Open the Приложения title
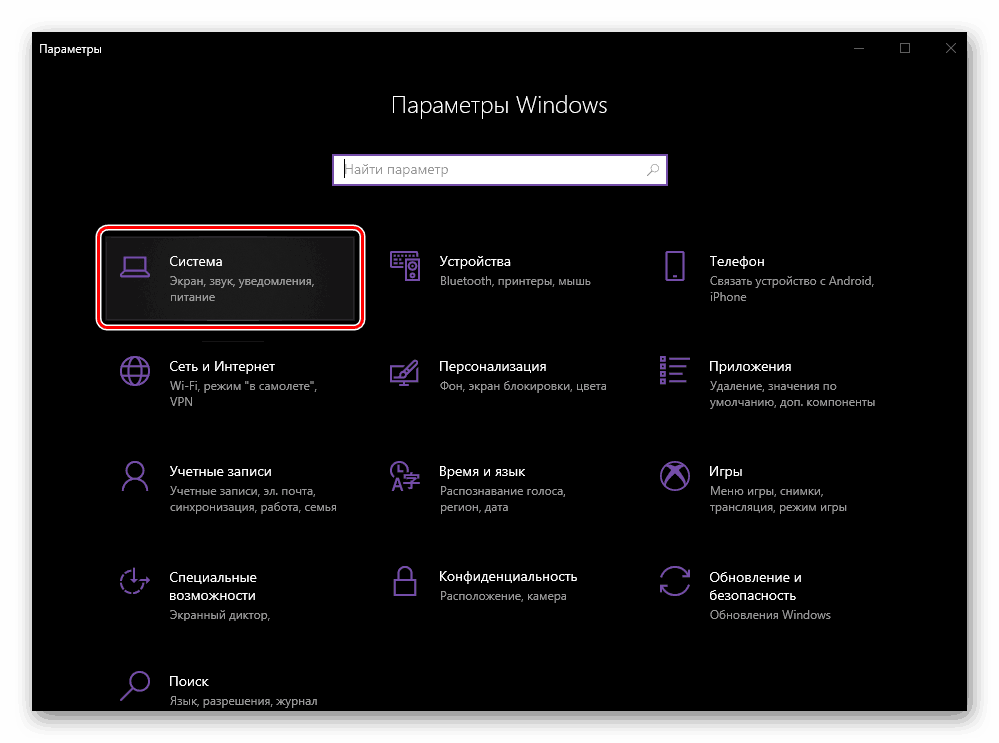999x743 pixels. (750, 366)
